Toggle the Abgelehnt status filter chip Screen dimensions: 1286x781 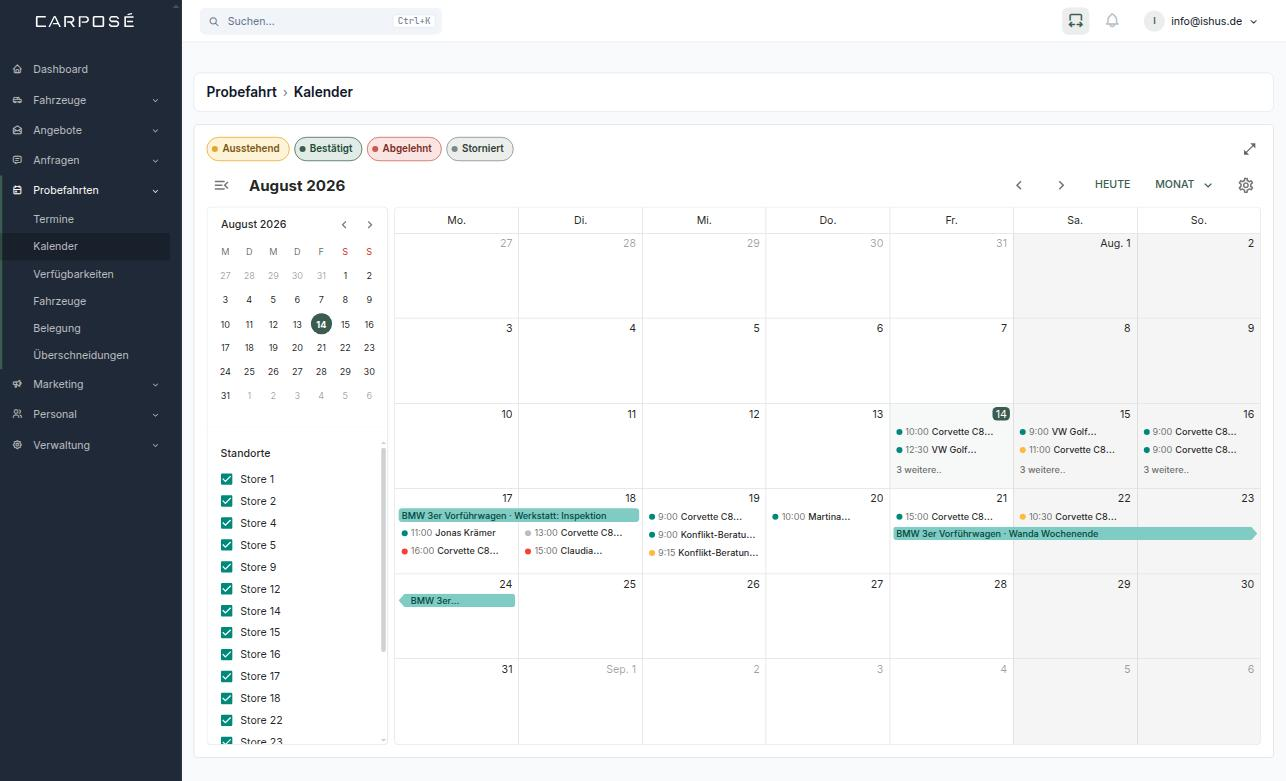[x=404, y=149]
